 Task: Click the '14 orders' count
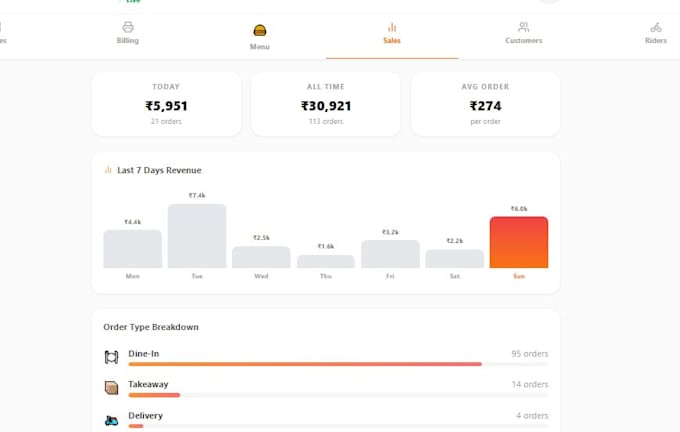click(x=530, y=384)
